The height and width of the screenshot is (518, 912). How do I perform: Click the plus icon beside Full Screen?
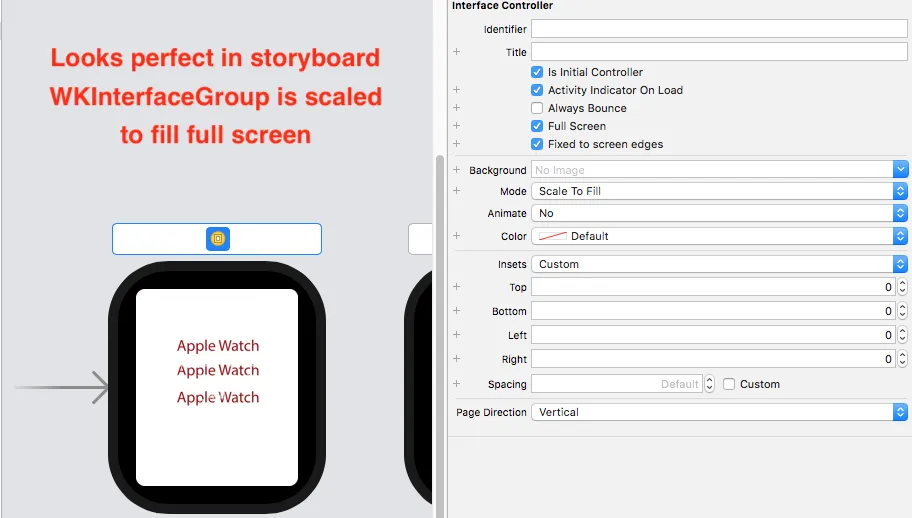click(457, 126)
